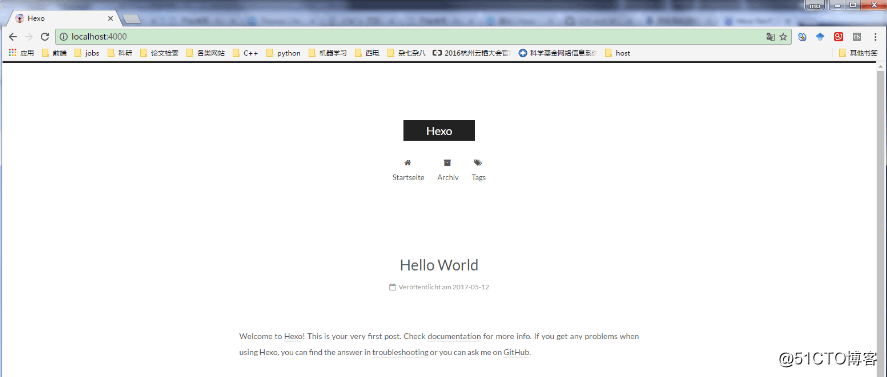Reload the page with the refresh icon
This screenshot has height=377, width=887.
tap(45, 37)
